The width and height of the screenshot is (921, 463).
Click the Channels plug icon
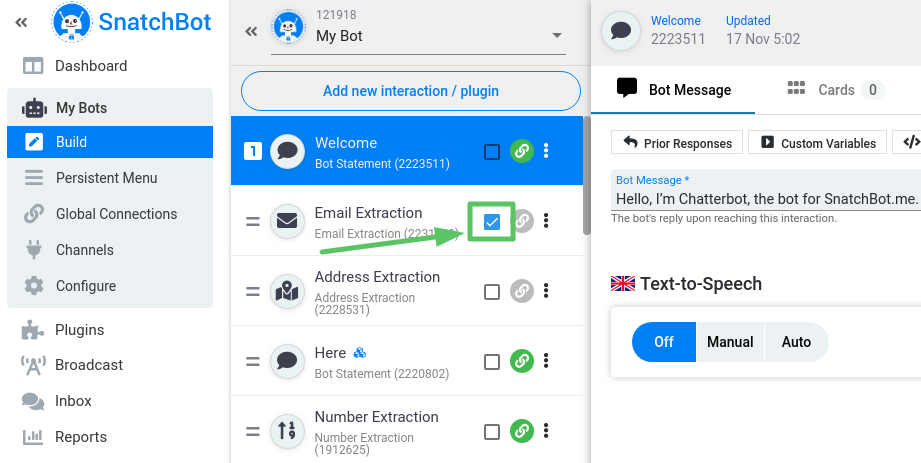pos(33,250)
